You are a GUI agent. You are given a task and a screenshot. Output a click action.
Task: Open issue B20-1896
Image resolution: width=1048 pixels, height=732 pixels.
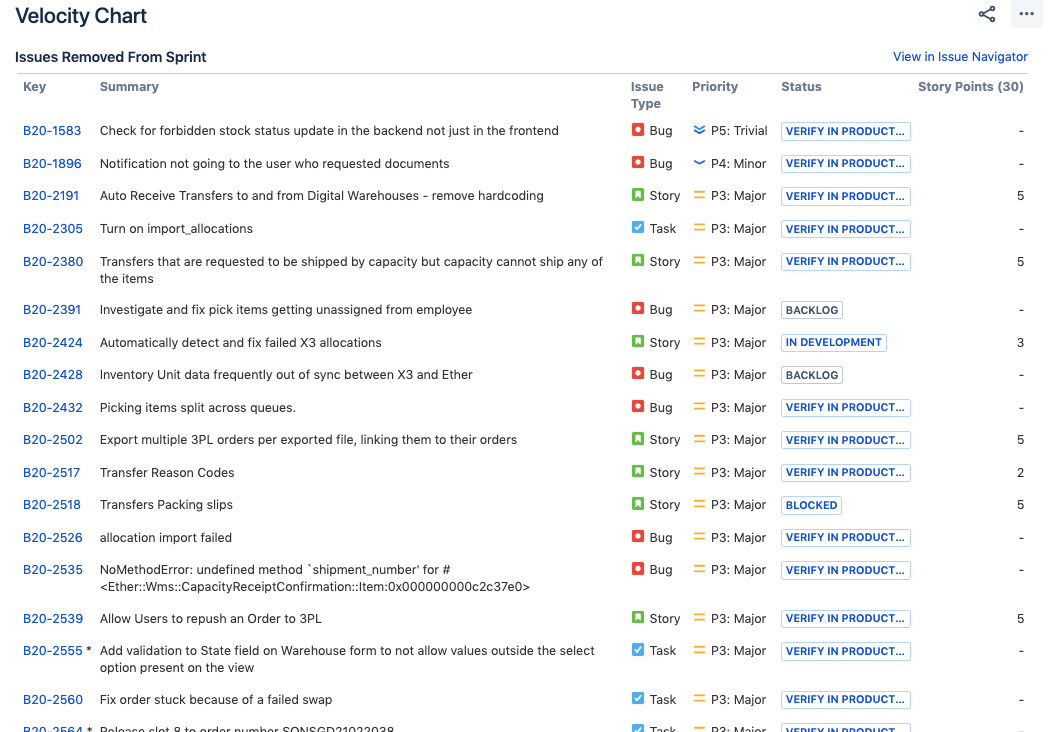(52, 163)
